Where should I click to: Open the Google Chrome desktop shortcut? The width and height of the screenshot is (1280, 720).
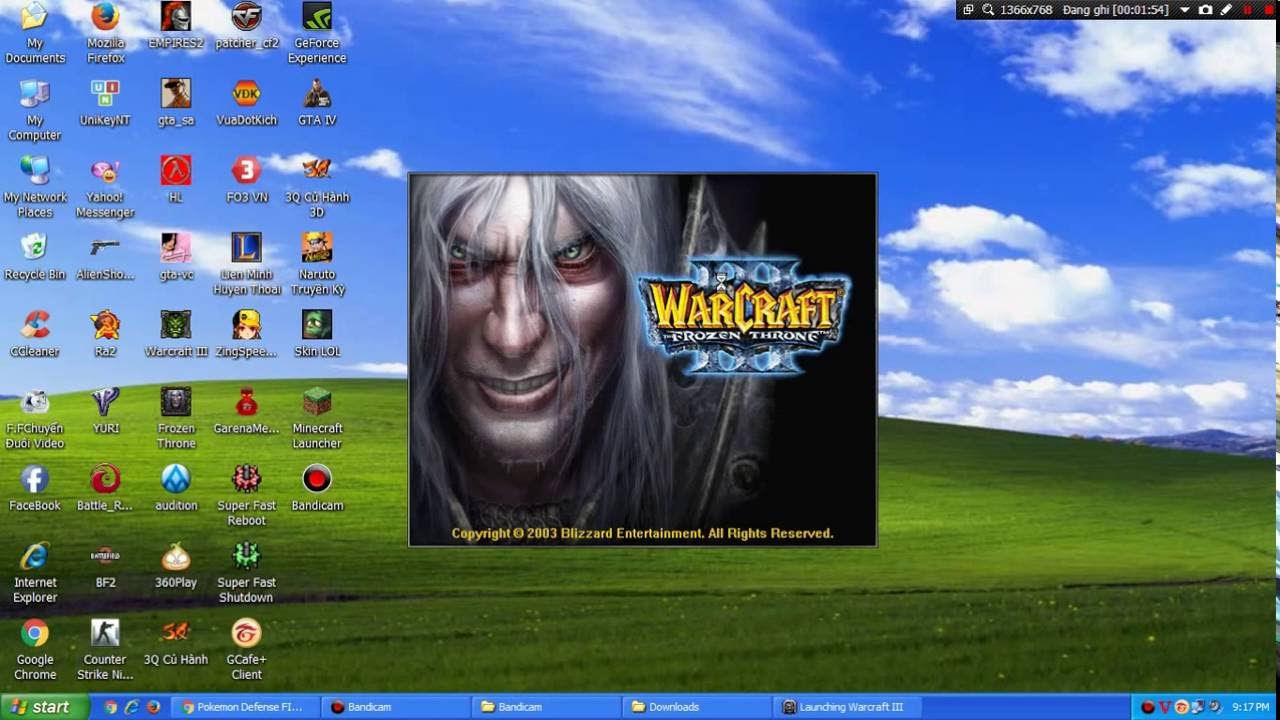(x=35, y=649)
